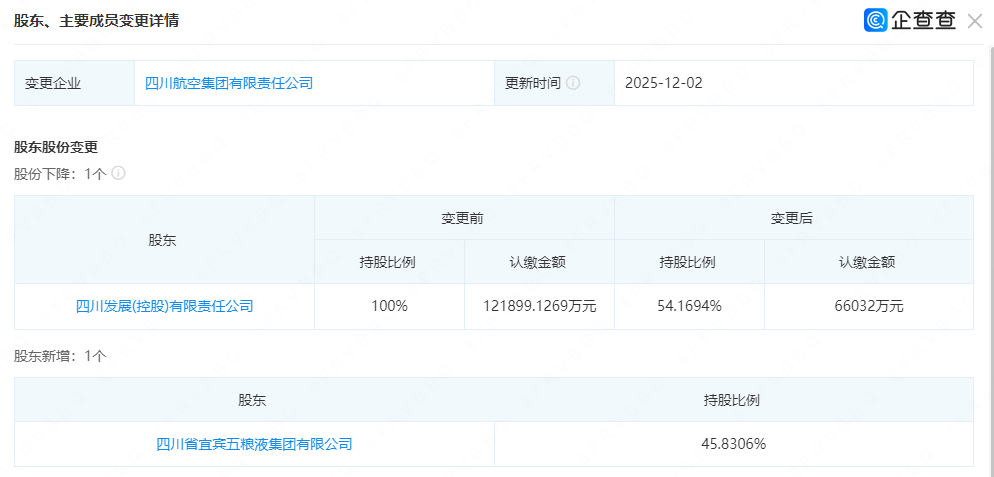The image size is (994, 477).
Task: Click the 121899.1269万元 subscribed amount cell
Action: coord(539,306)
